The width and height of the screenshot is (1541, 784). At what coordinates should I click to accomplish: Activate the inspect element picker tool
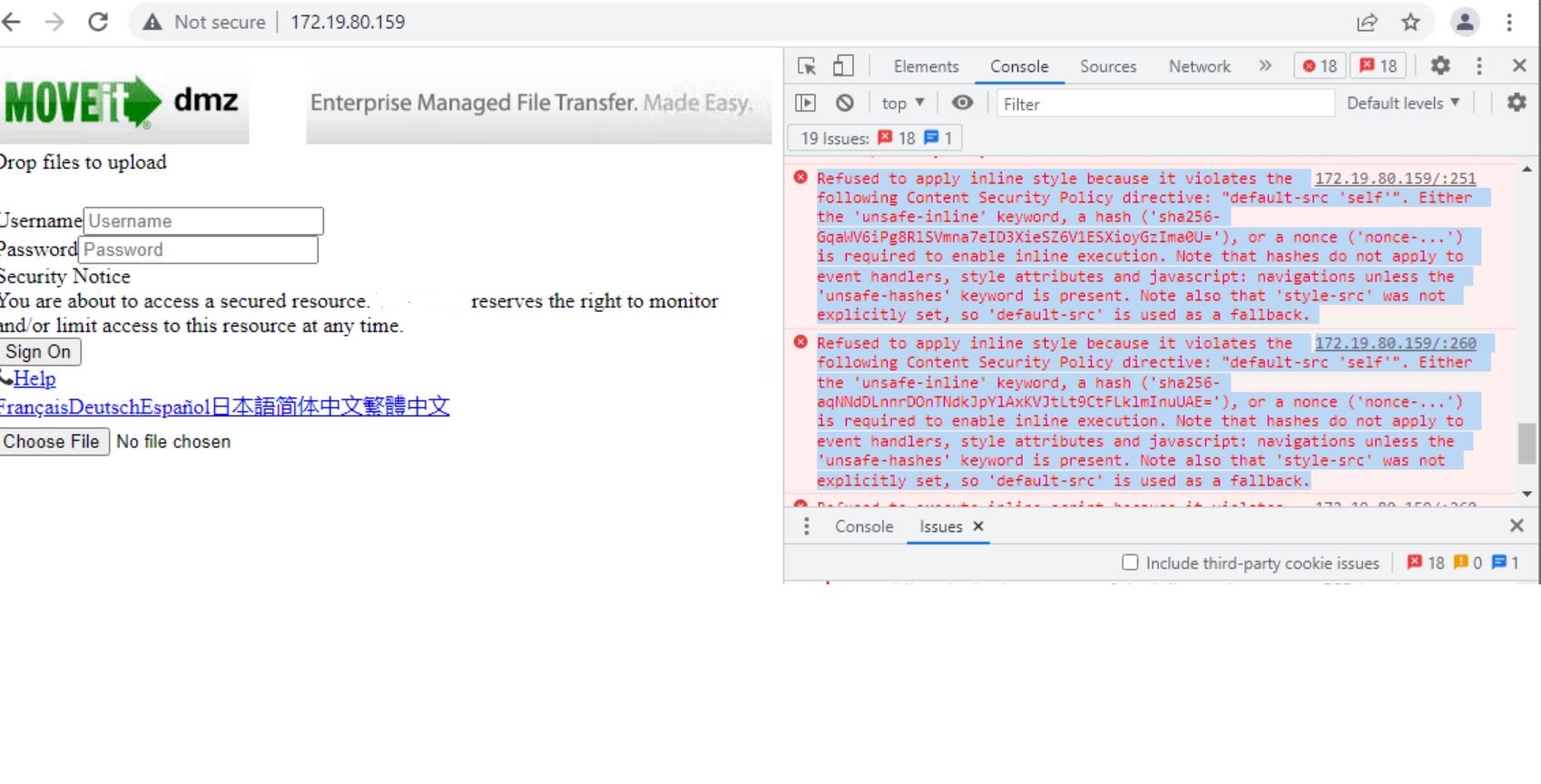pos(806,66)
